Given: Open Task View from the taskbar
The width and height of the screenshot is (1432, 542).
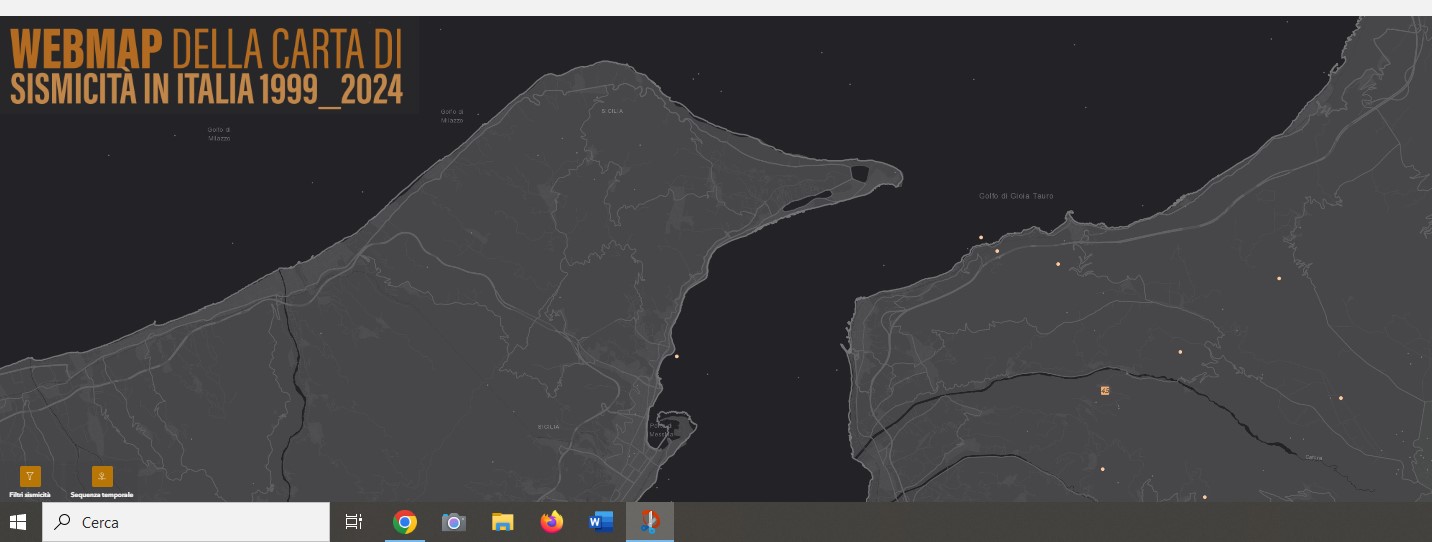Looking at the screenshot, I should [x=353, y=522].
